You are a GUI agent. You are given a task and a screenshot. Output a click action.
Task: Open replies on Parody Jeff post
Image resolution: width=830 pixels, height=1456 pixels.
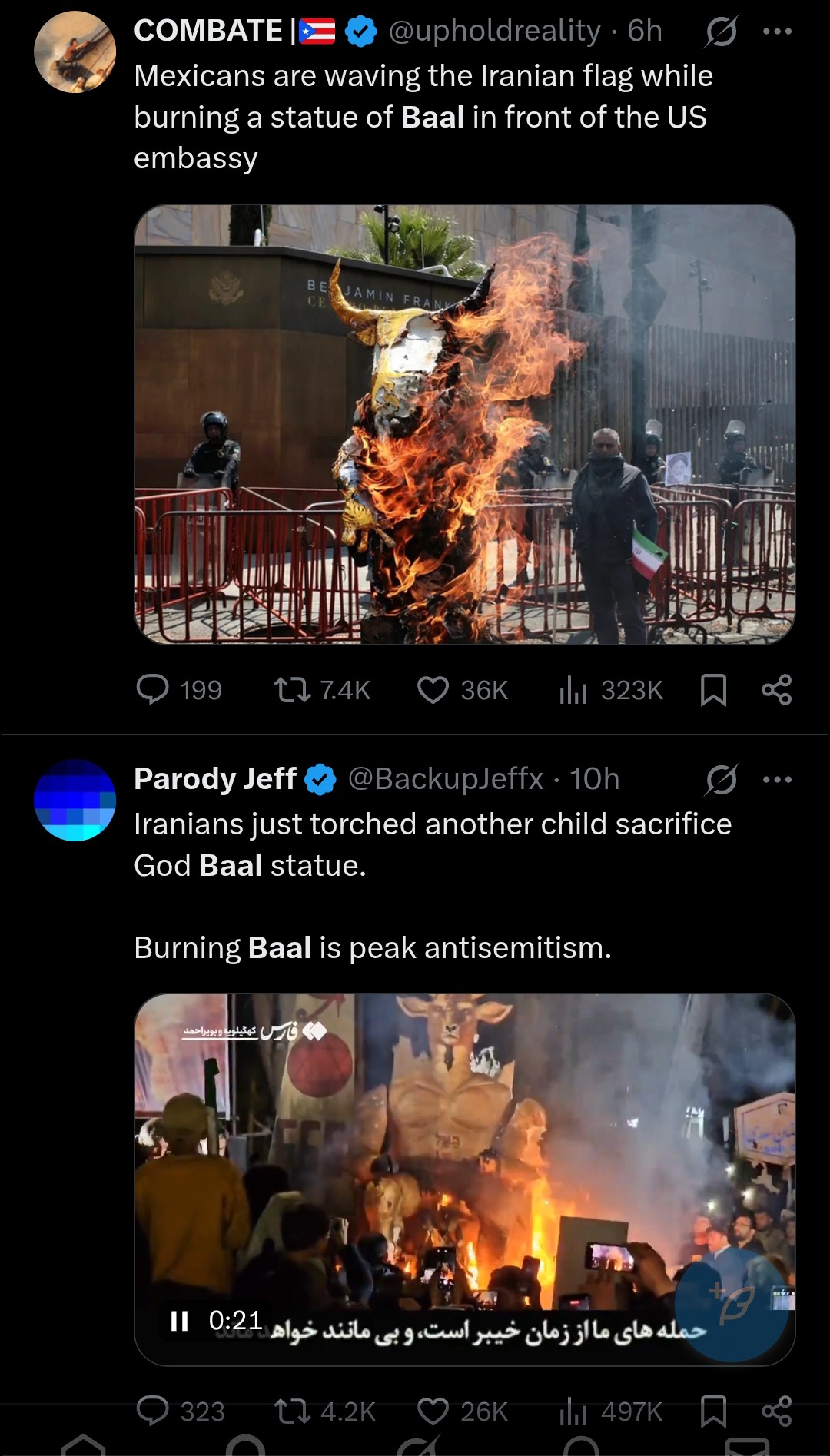[180, 1411]
